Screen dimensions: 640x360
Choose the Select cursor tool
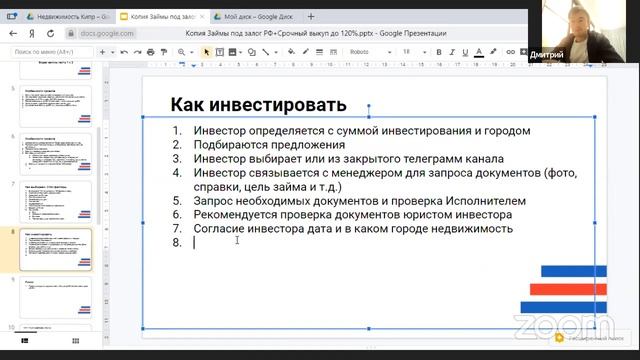[x=207, y=52]
